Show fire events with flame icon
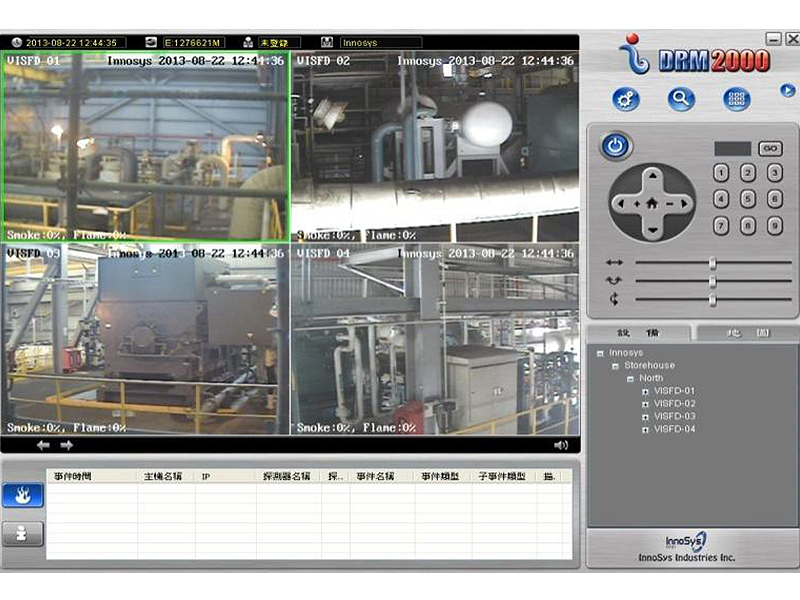This screenshot has height=600, width=800. (x=22, y=495)
